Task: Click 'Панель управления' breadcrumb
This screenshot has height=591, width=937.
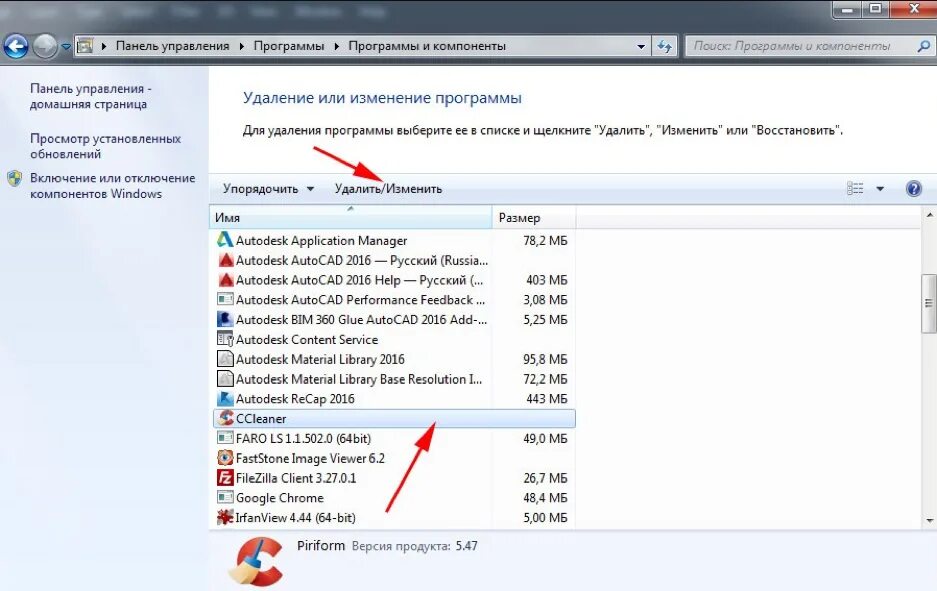Action: [x=172, y=46]
